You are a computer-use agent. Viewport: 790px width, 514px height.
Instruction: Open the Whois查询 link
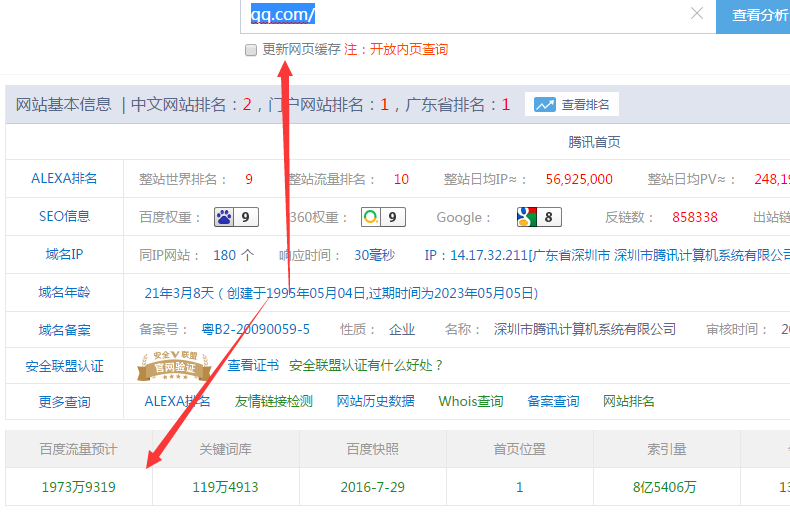coord(471,401)
